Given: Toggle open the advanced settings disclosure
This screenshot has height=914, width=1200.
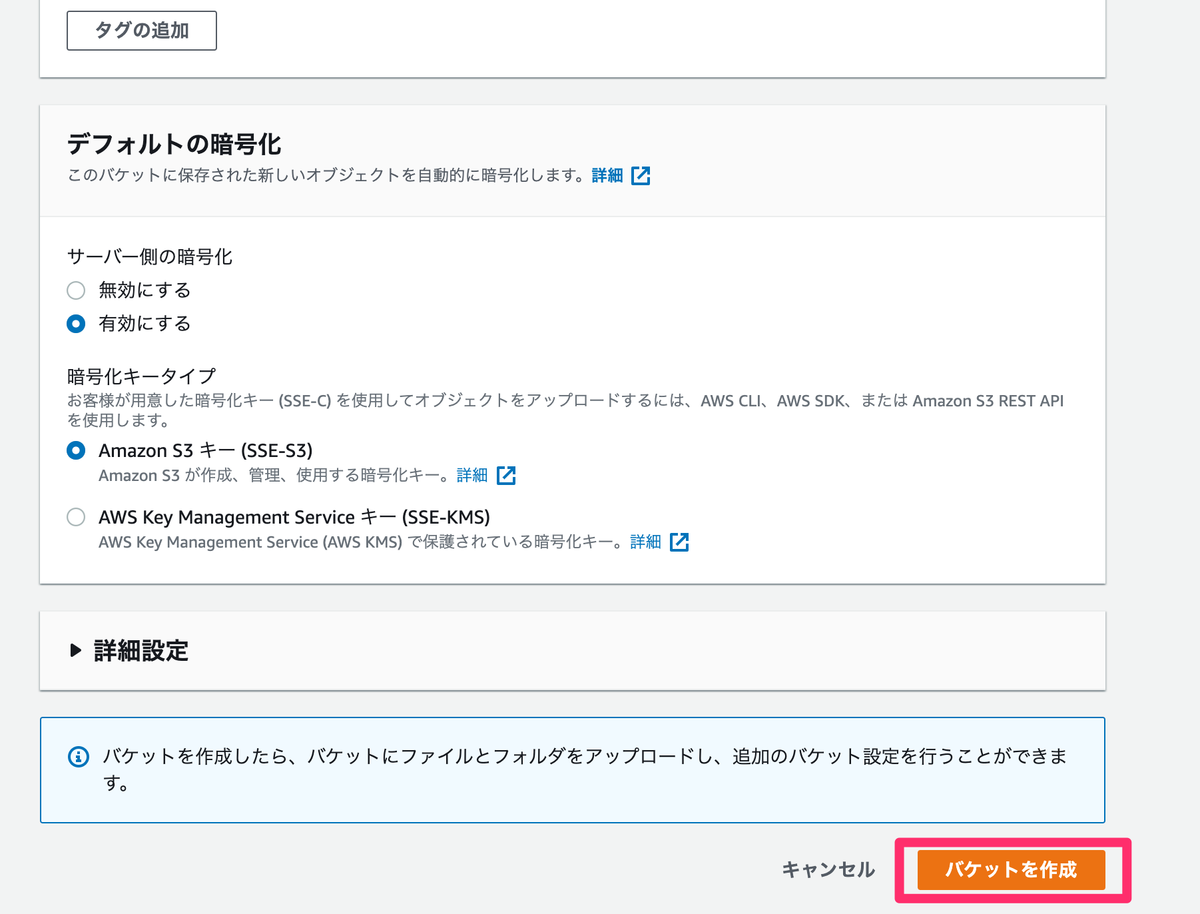Looking at the screenshot, I should (x=75, y=651).
